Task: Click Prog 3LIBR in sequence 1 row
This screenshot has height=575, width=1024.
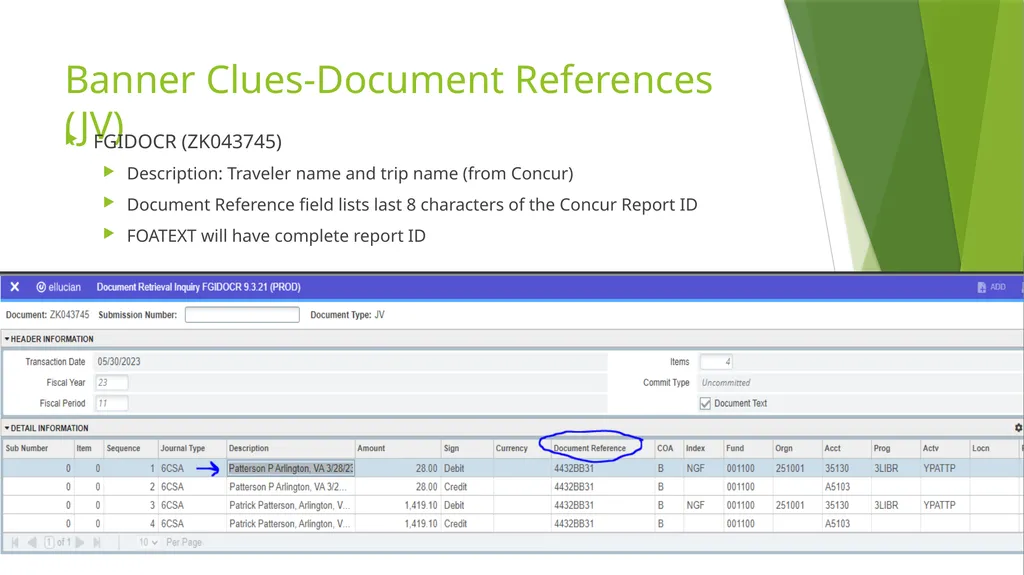Action: 886,468
